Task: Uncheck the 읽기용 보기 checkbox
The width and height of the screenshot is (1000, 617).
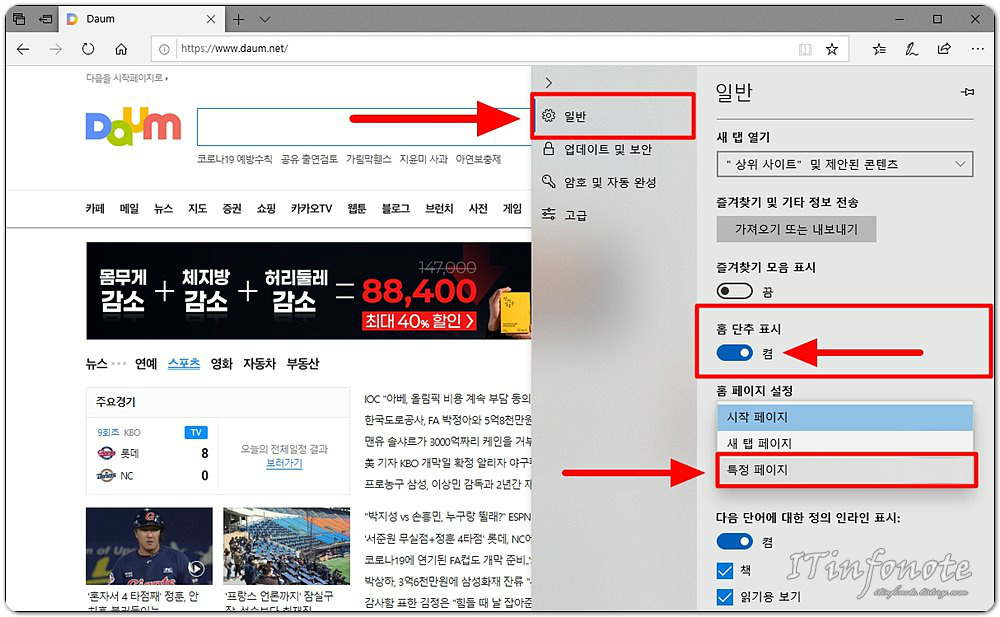Action: click(724, 597)
